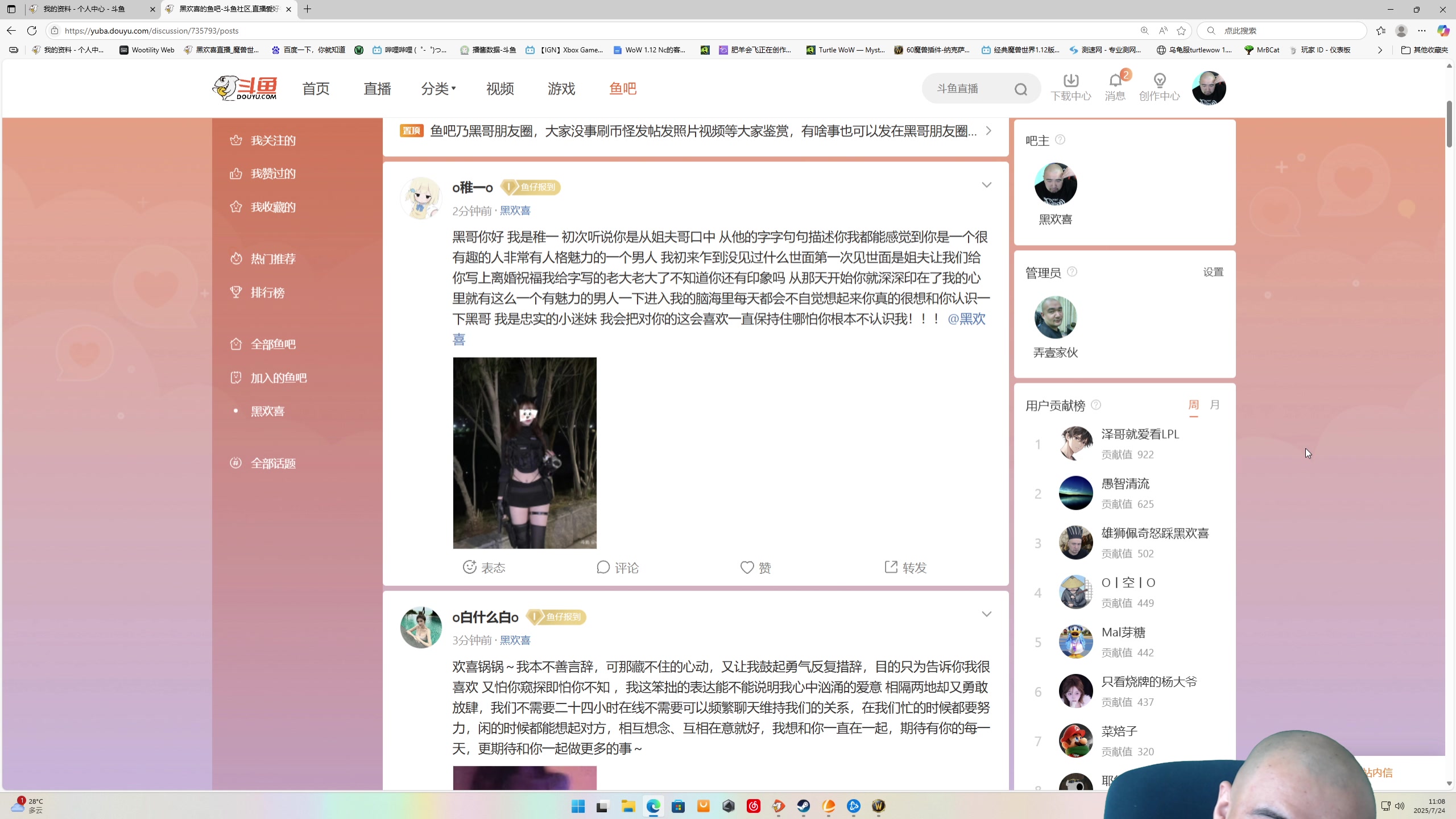1456x819 pixels.
Task: Open 热门推荐 in the sidebar
Action: [263, 259]
